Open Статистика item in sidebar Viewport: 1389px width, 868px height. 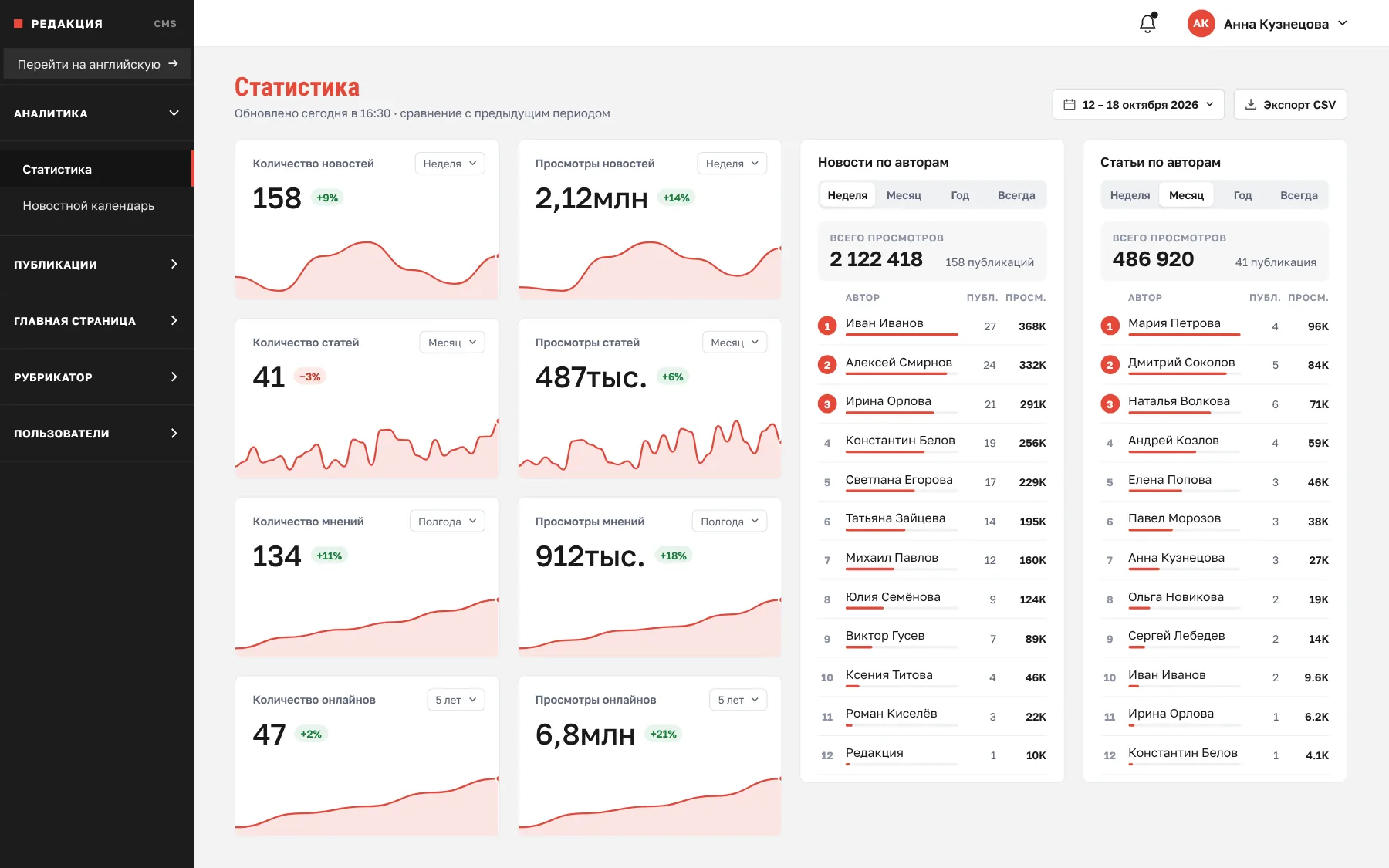pyautogui.click(x=97, y=169)
